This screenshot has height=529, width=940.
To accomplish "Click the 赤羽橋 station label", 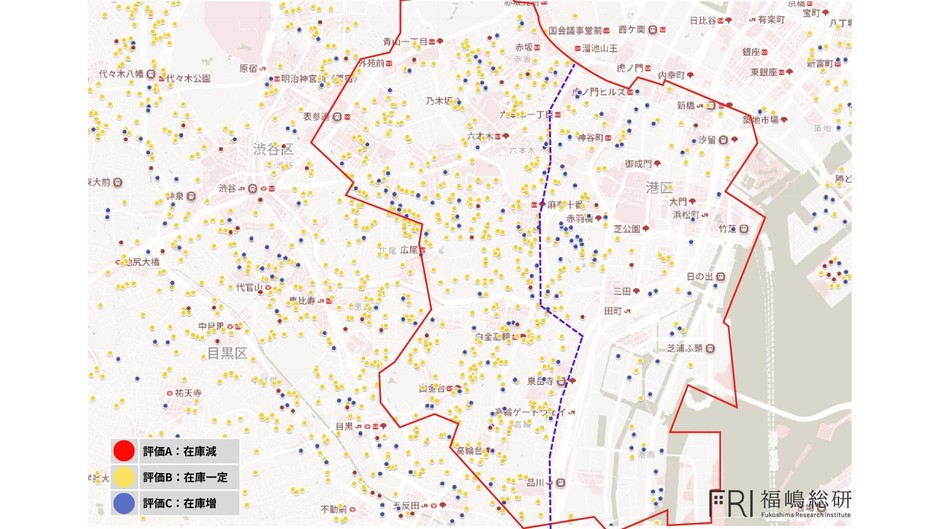I will click(x=580, y=219).
